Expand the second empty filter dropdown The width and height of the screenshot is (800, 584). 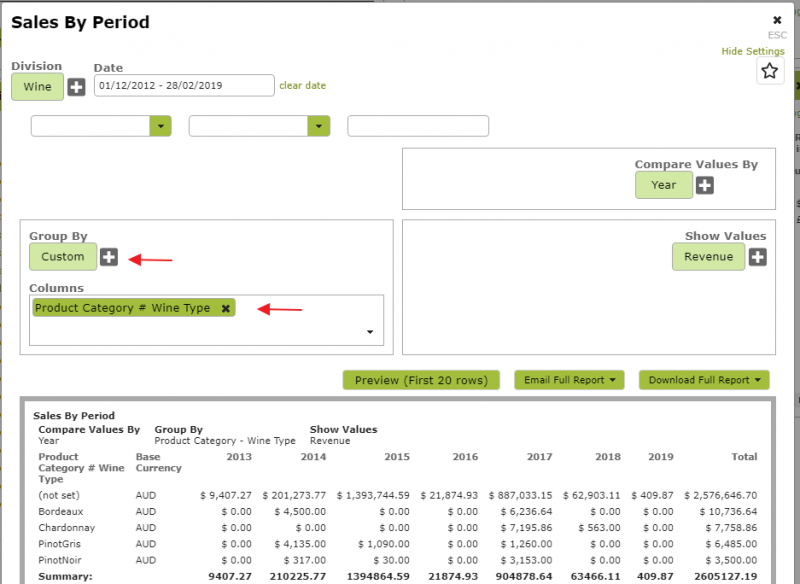(318, 125)
